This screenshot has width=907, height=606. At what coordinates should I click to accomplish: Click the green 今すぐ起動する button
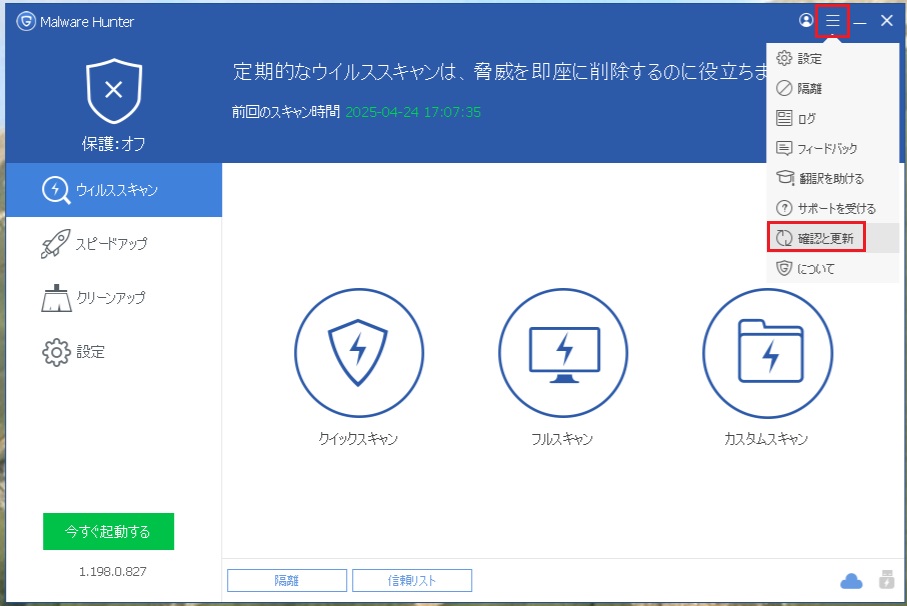tap(108, 531)
